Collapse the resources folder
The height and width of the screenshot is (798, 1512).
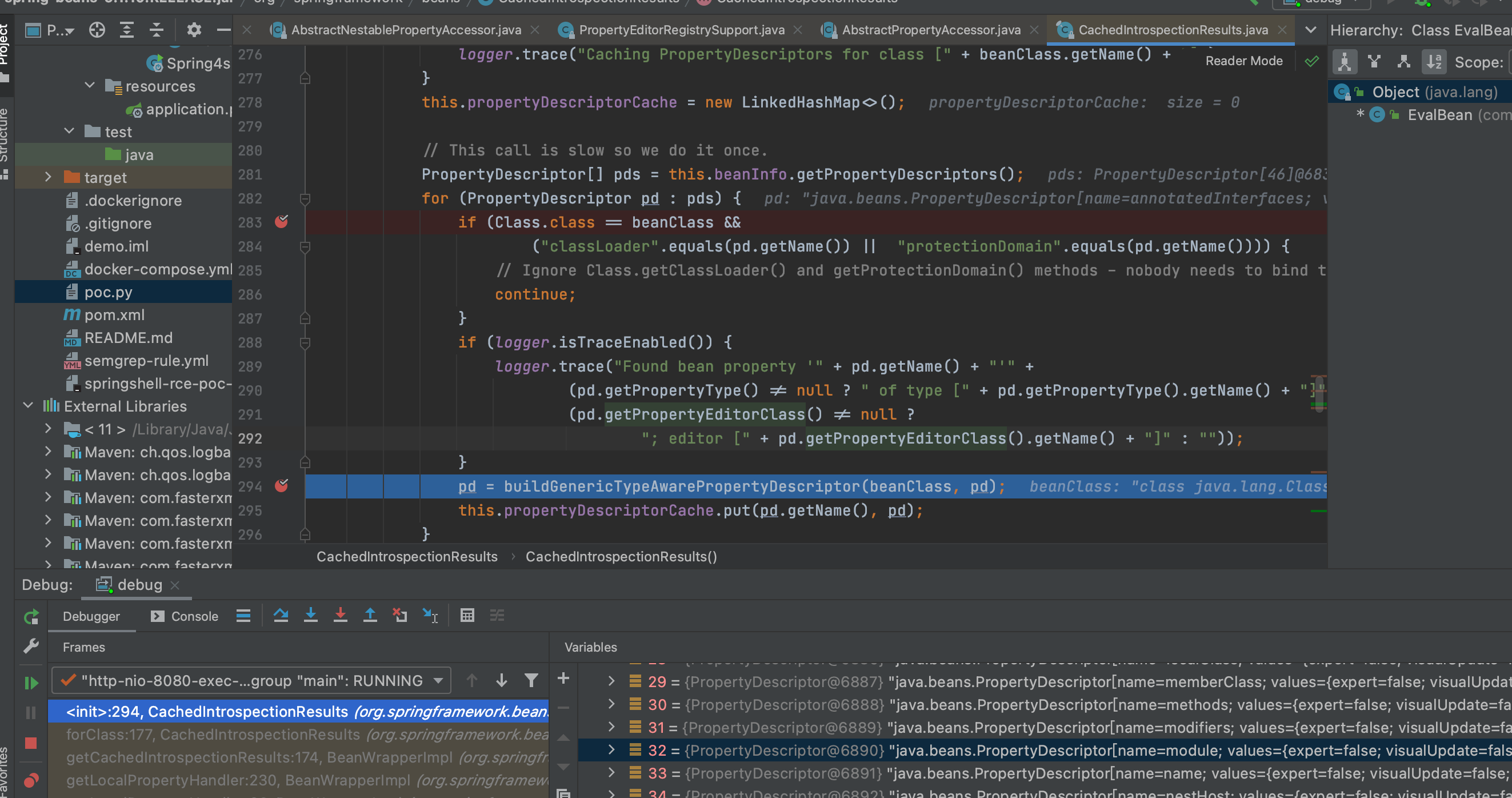point(90,86)
